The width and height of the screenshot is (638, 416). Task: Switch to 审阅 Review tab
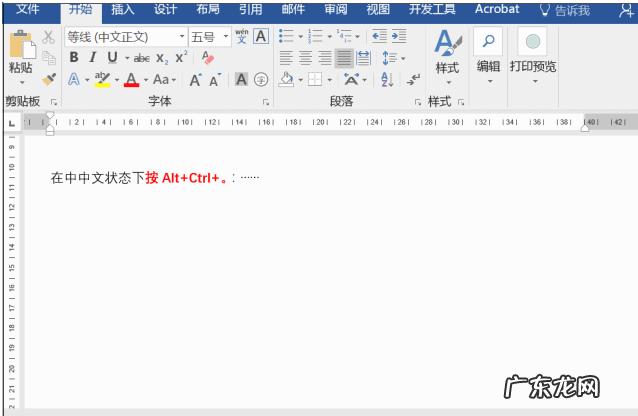[x=336, y=9]
